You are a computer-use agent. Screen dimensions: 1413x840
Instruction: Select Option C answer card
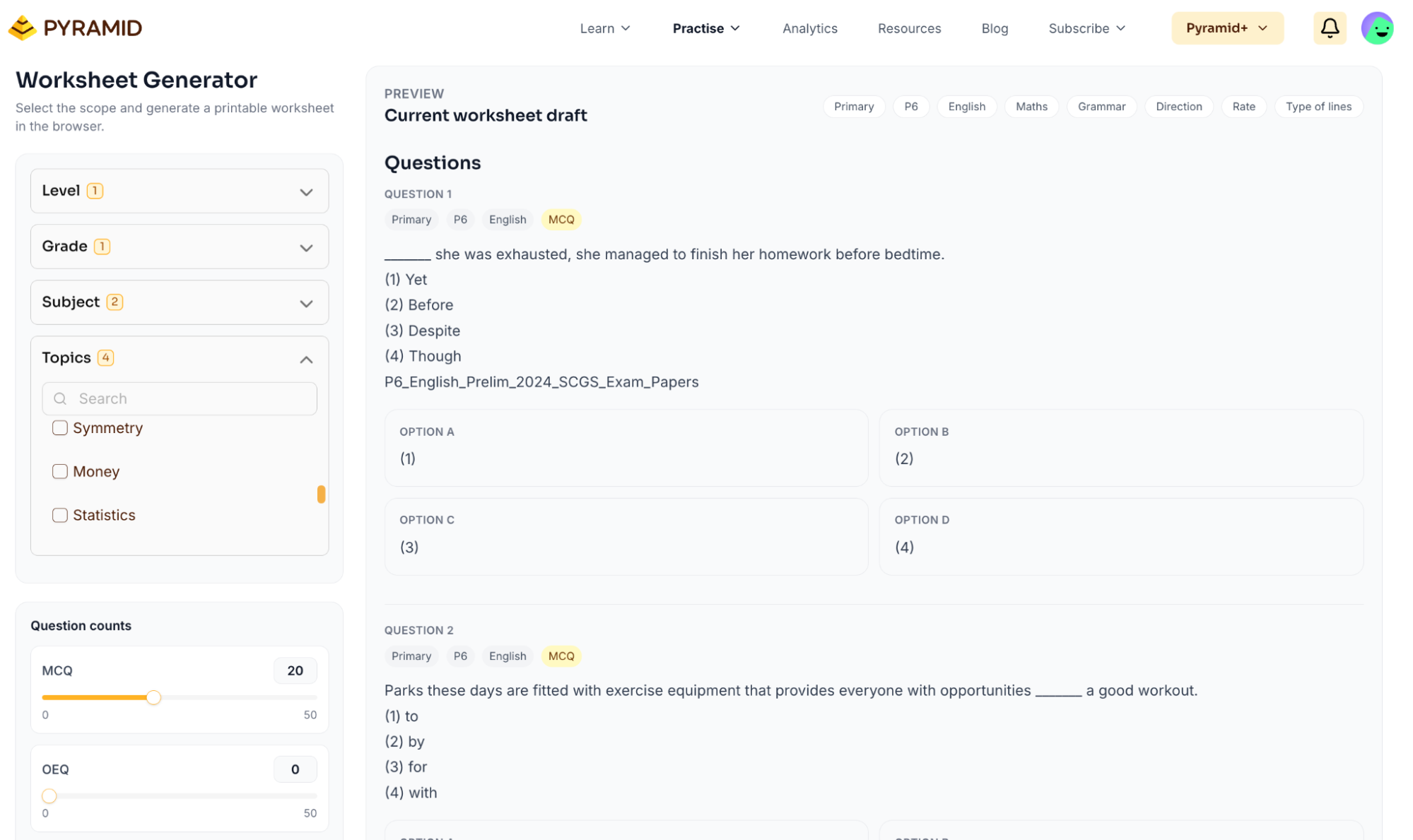626,536
